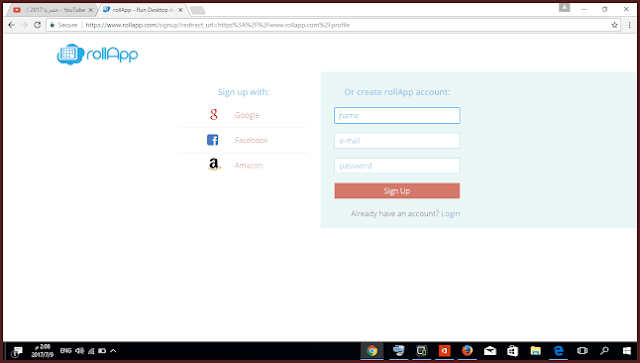This screenshot has height=363, width=640.
Task: Reload the current page
Action: [x=37, y=25]
